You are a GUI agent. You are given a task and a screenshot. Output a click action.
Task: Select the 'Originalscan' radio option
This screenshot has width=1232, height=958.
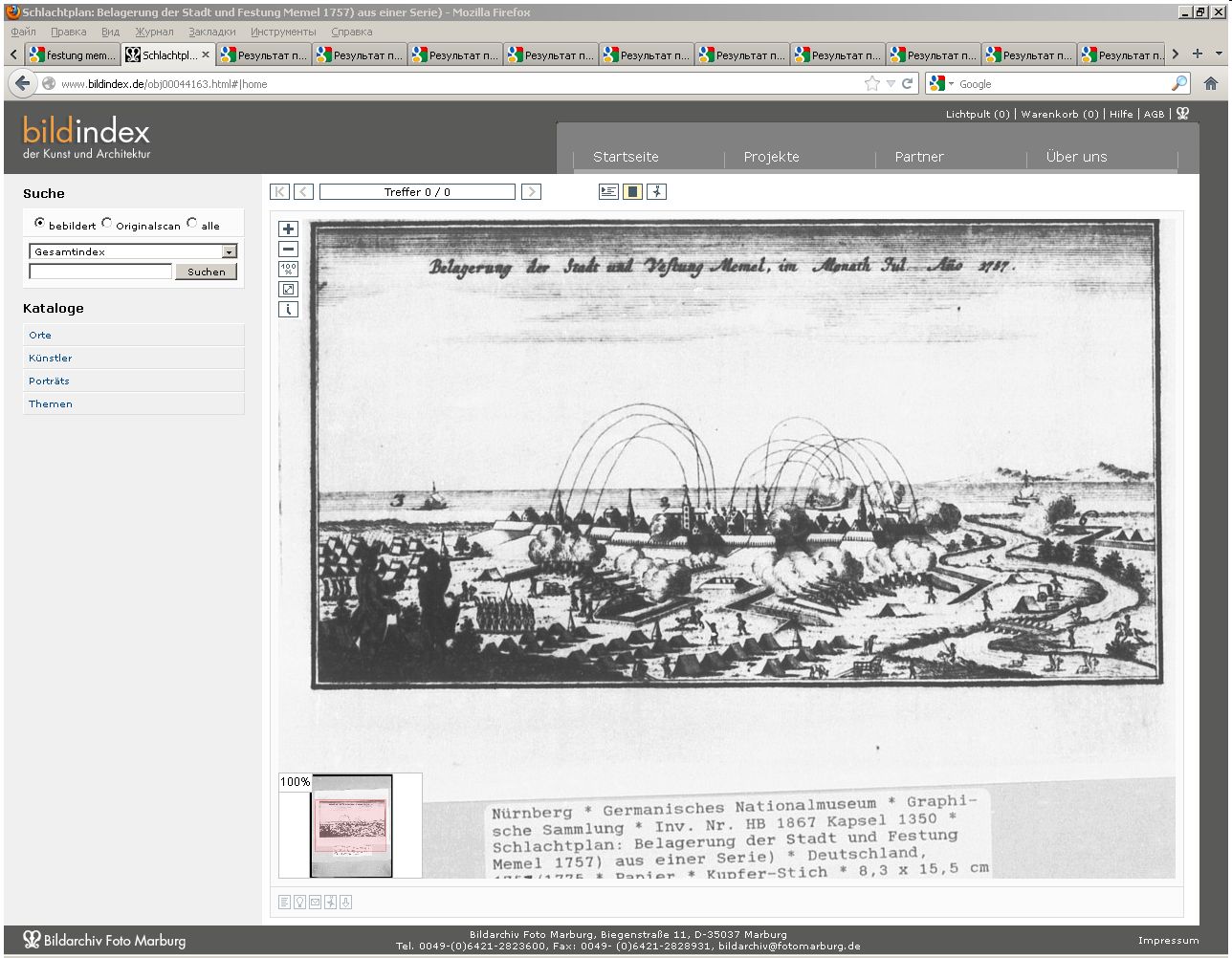[107, 224]
